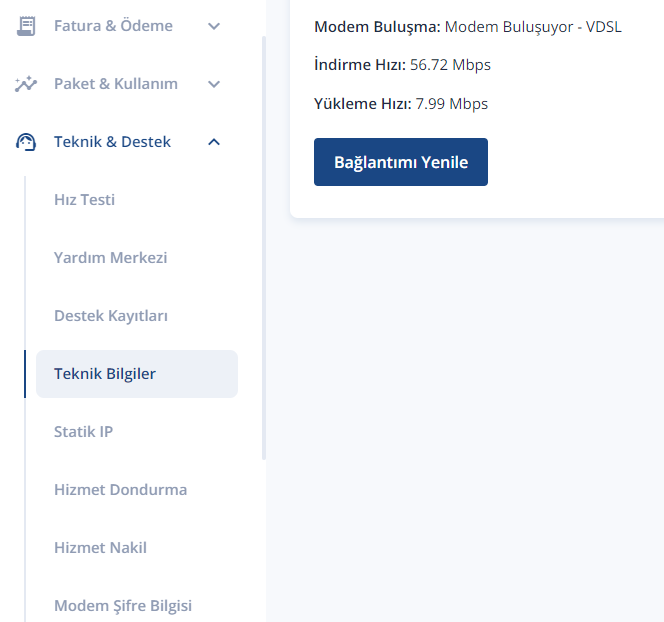Screen dimensions: 664x622
Task: Click the İndirme Hızı value text
Action: (x=450, y=65)
